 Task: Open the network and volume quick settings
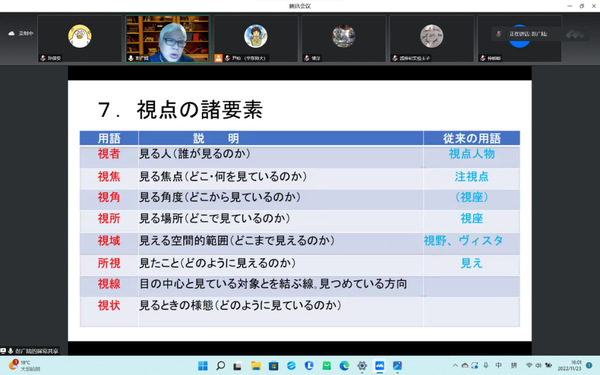point(539,365)
